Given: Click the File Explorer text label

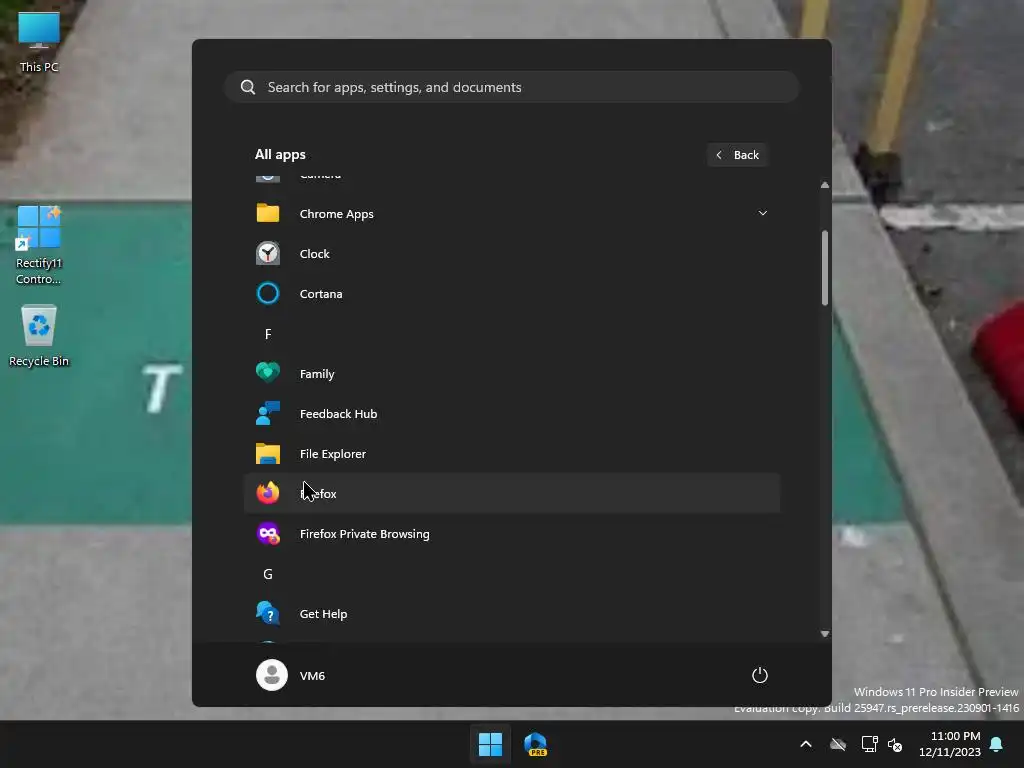Looking at the screenshot, I should pyautogui.click(x=332, y=453).
